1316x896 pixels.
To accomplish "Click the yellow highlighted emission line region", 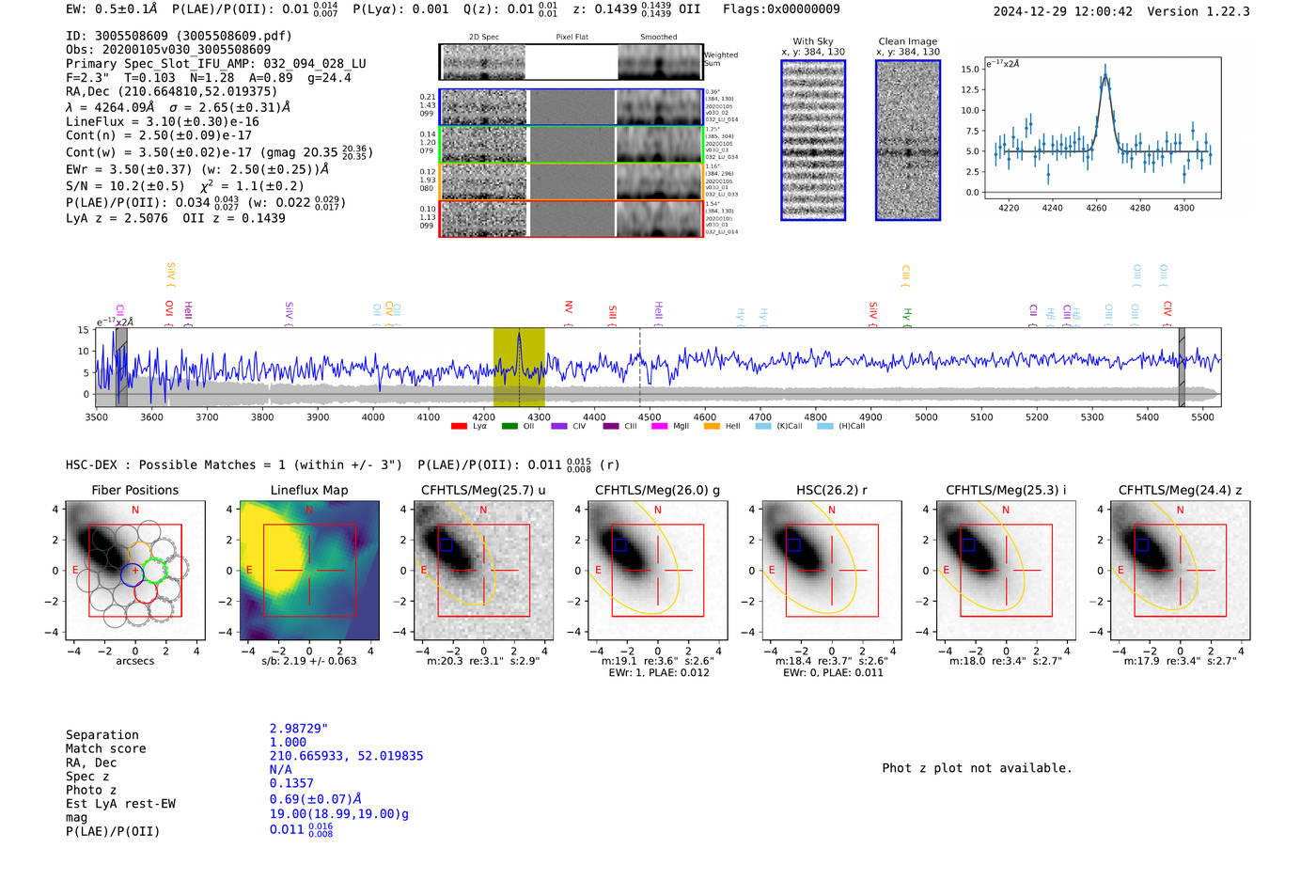I will click(519, 368).
